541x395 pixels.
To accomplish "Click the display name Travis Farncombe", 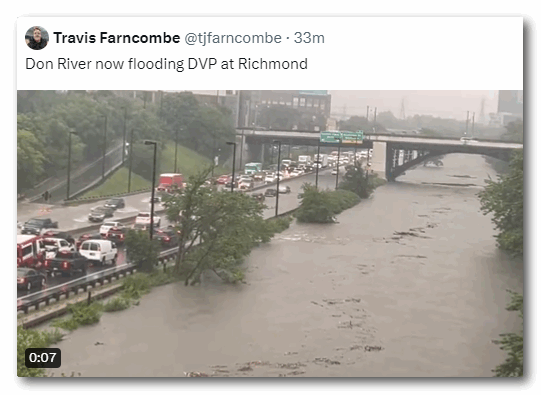I will (117, 38).
